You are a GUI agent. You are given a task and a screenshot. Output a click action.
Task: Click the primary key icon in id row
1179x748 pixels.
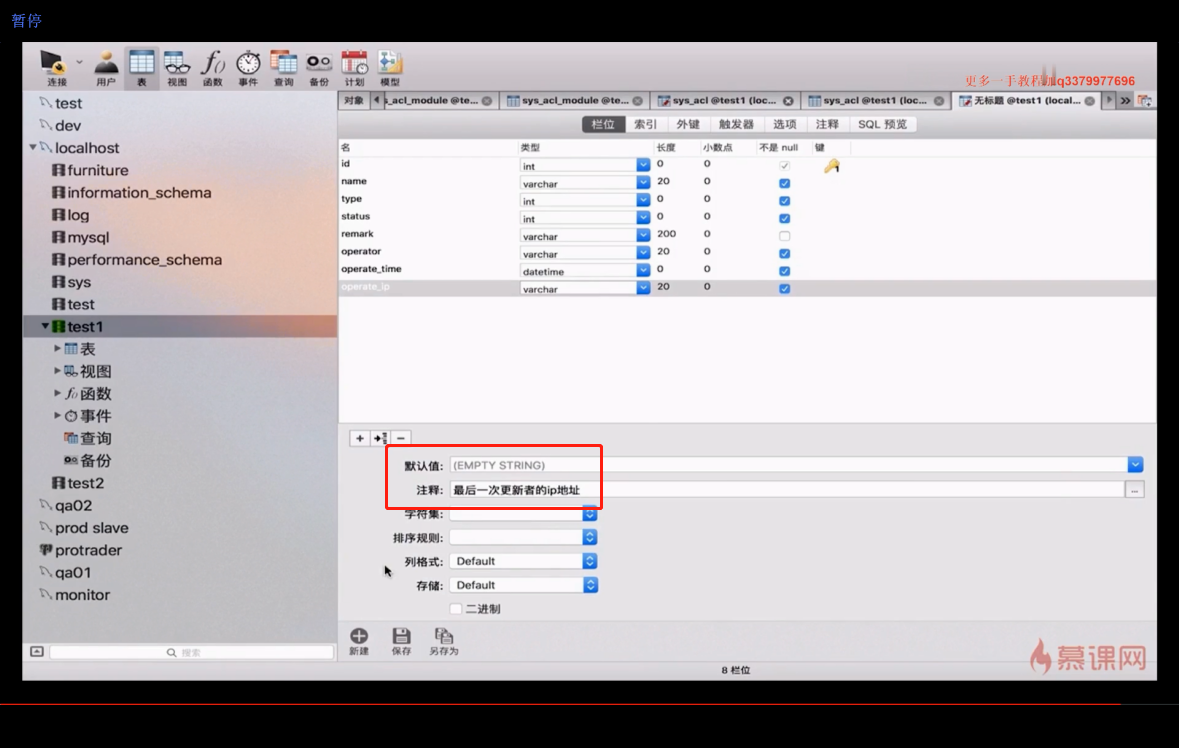[x=832, y=166]
